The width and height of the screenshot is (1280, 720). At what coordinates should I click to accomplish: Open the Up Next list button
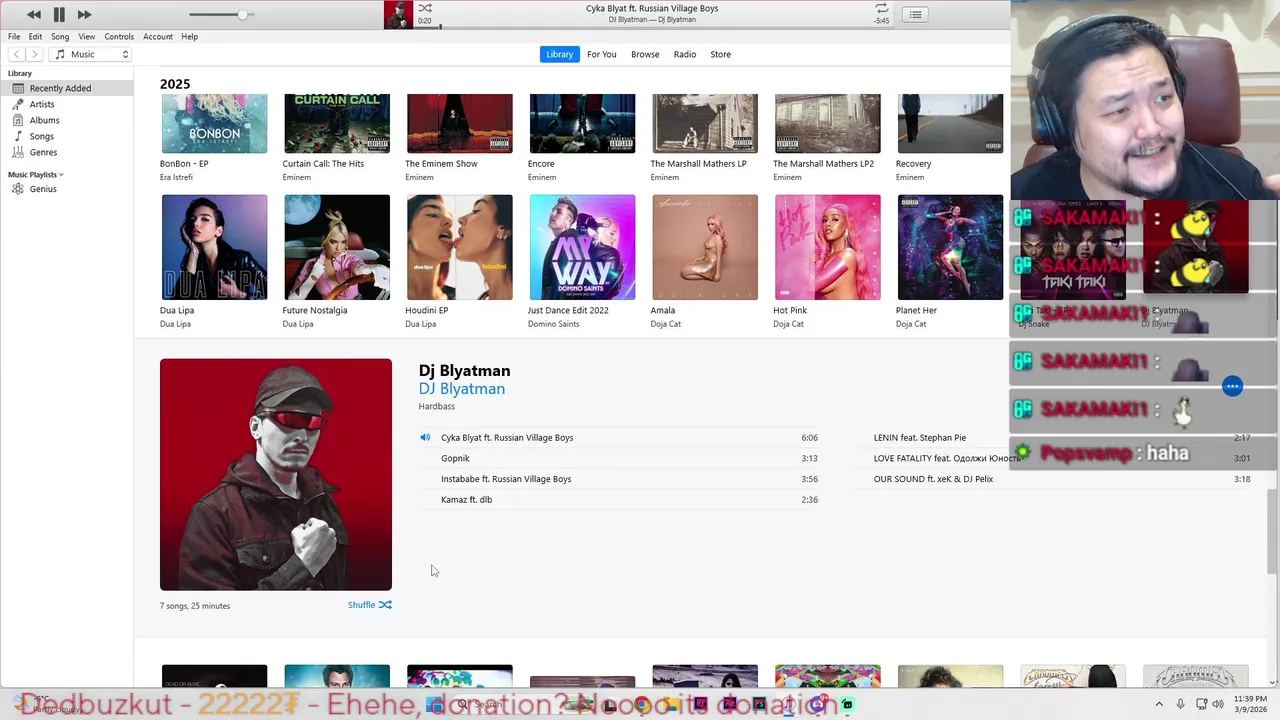tap(915, 14)
